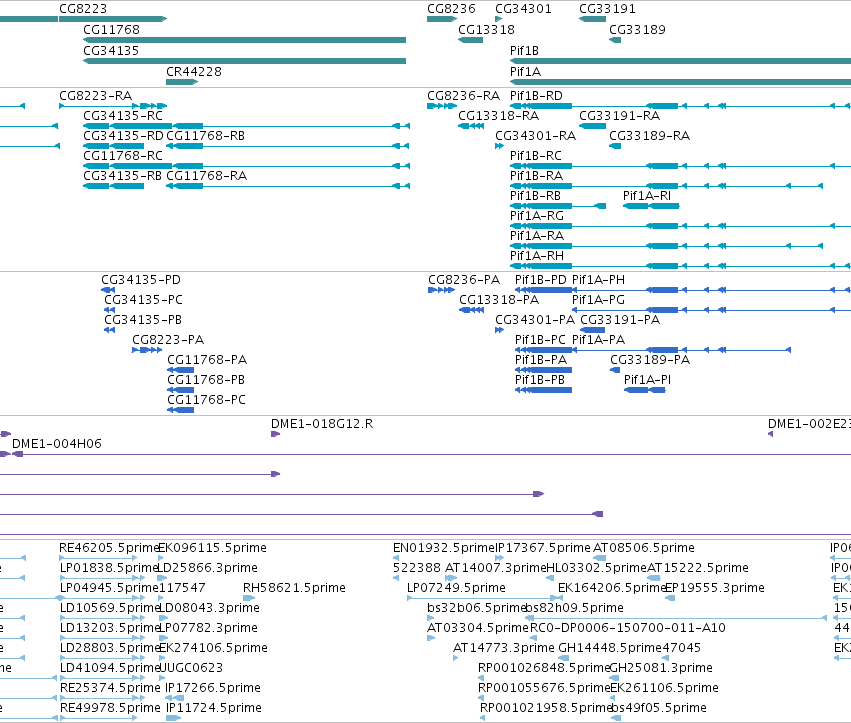Image resolution: width=851 pixels, height=723 pixels.
Task: Open the CG34301-RA transcript label
Action: pyautogui.click(x=535, y=136)
